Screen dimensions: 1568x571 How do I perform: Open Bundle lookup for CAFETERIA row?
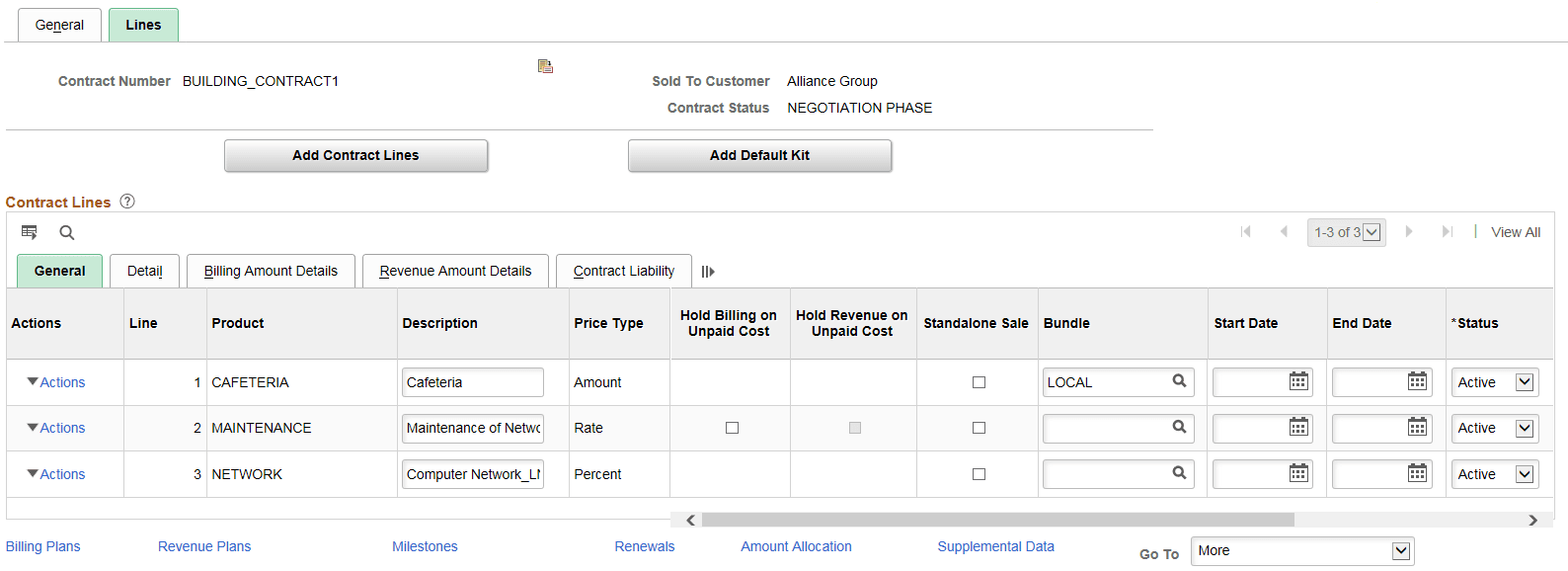1179,381
